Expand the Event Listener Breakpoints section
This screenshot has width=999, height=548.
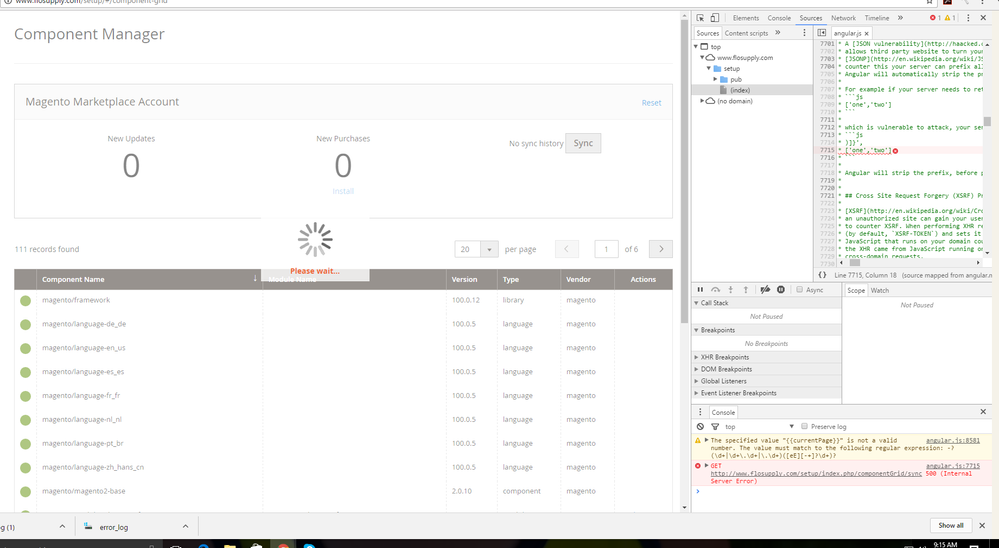point(738,393)
